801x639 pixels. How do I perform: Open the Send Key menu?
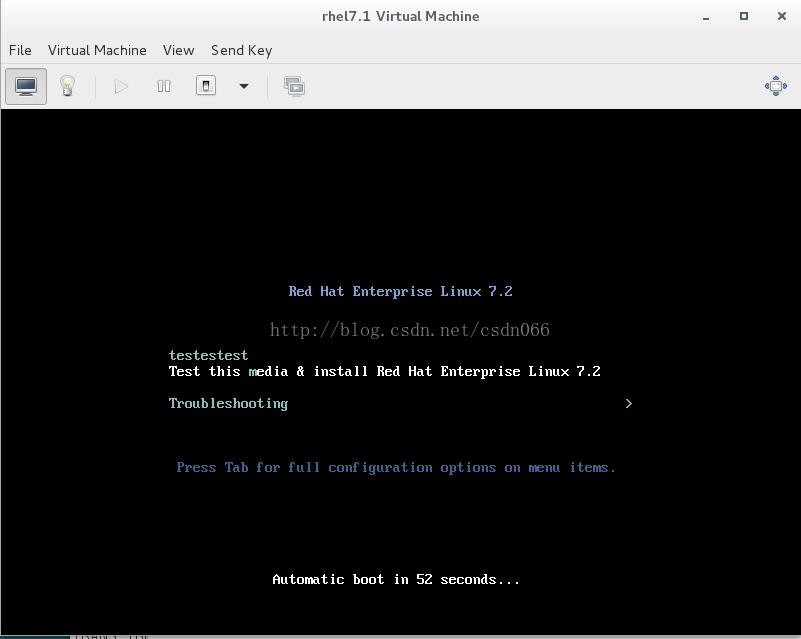click(x=242, y=50)
